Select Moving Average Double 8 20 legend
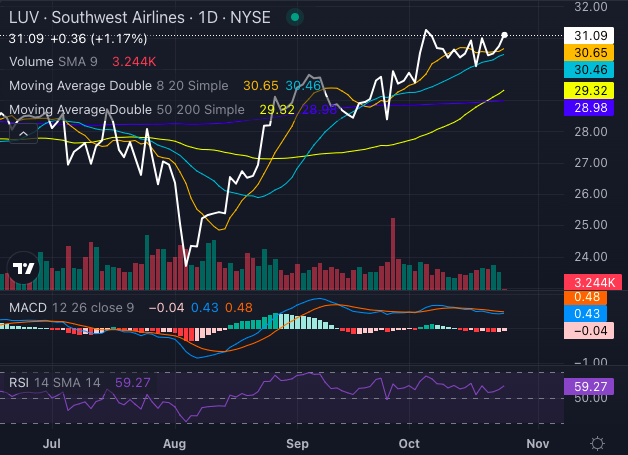 (118, 86)
